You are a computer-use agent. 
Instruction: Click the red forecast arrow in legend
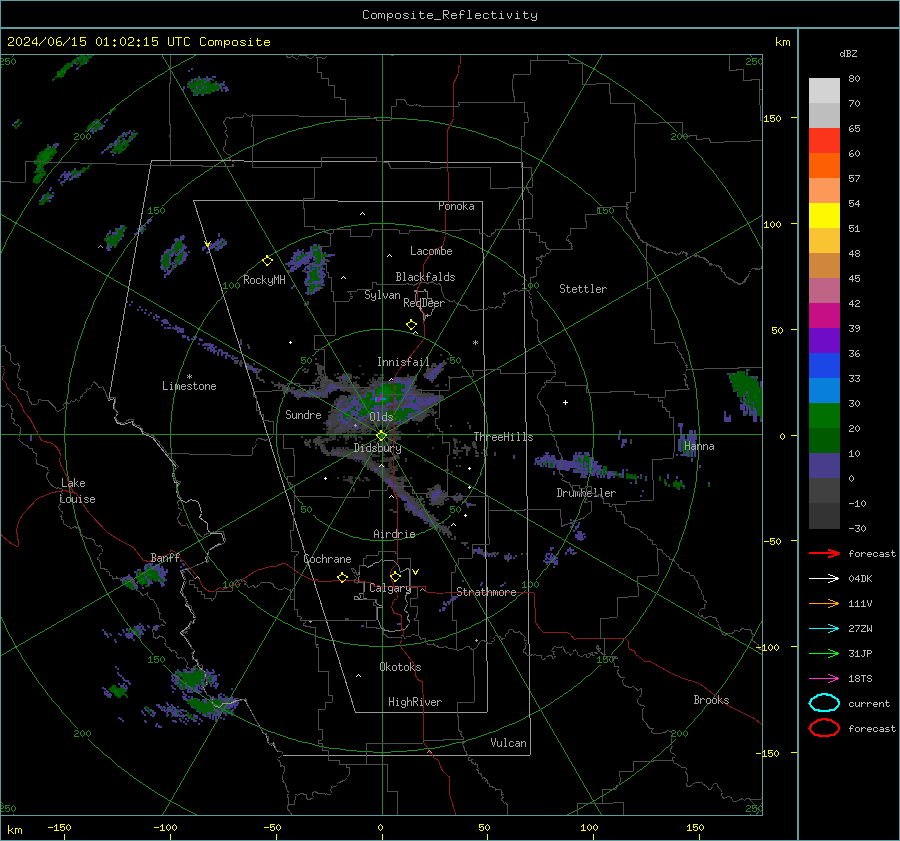824,553
